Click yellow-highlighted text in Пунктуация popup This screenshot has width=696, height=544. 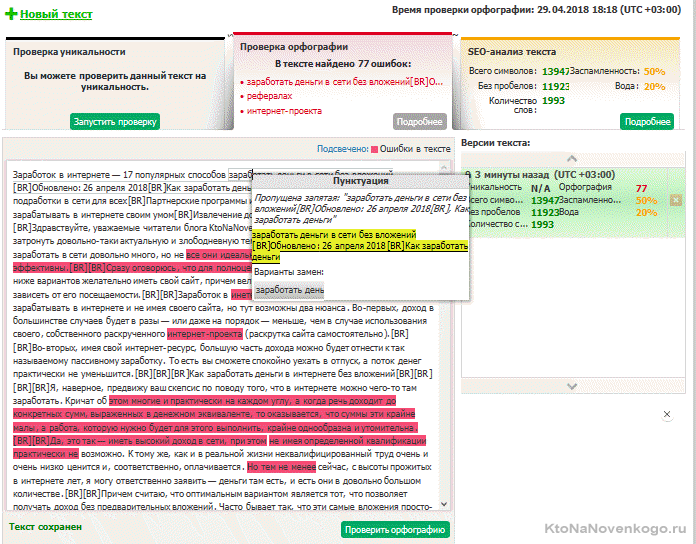(360, 245)
